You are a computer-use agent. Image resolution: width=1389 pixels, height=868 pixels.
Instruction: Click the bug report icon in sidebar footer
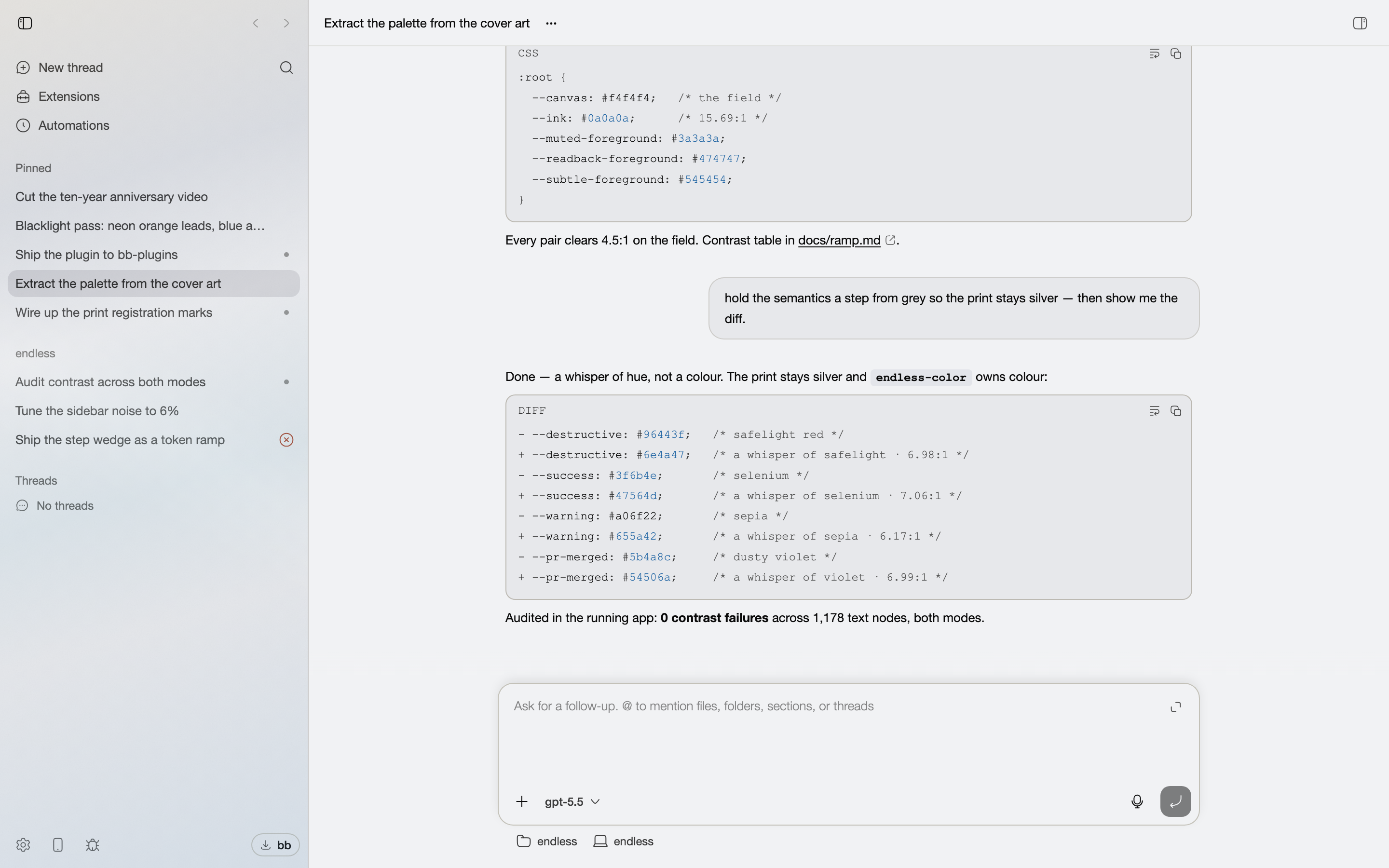click(x=93, y=845)
